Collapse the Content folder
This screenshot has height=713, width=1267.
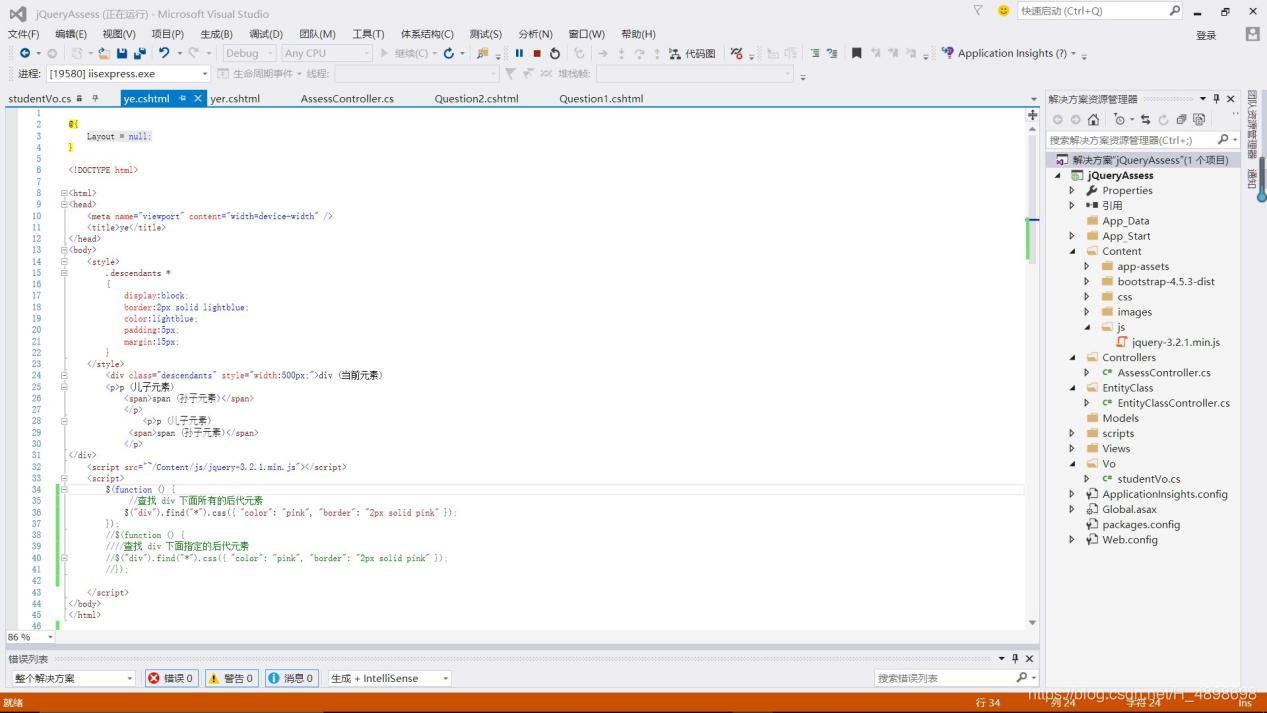[x=1072, y=251]
